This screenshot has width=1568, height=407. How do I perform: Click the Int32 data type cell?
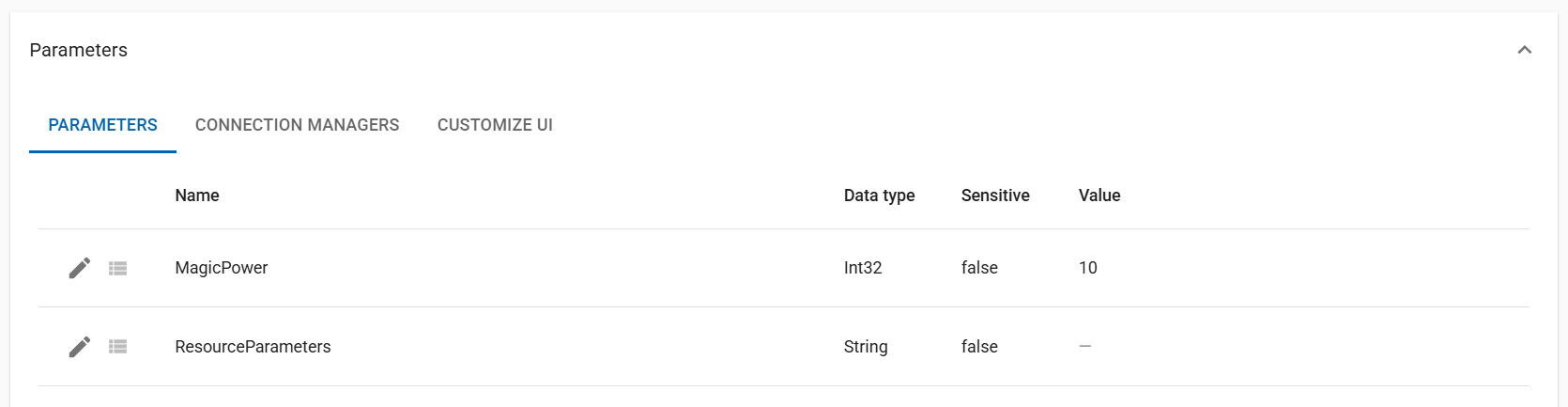[x=863, y=268]
